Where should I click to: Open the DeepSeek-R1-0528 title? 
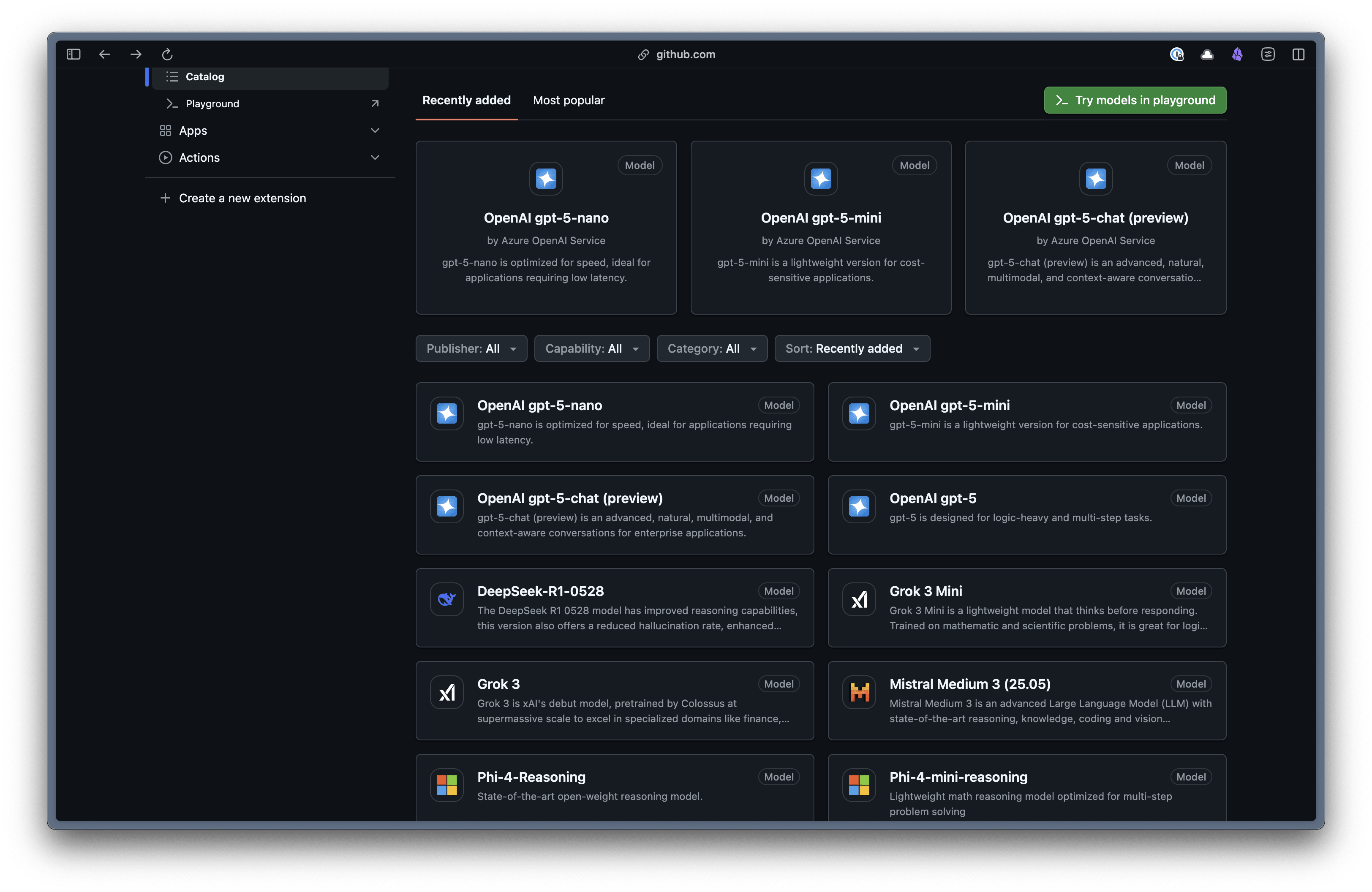pos(540,590)
